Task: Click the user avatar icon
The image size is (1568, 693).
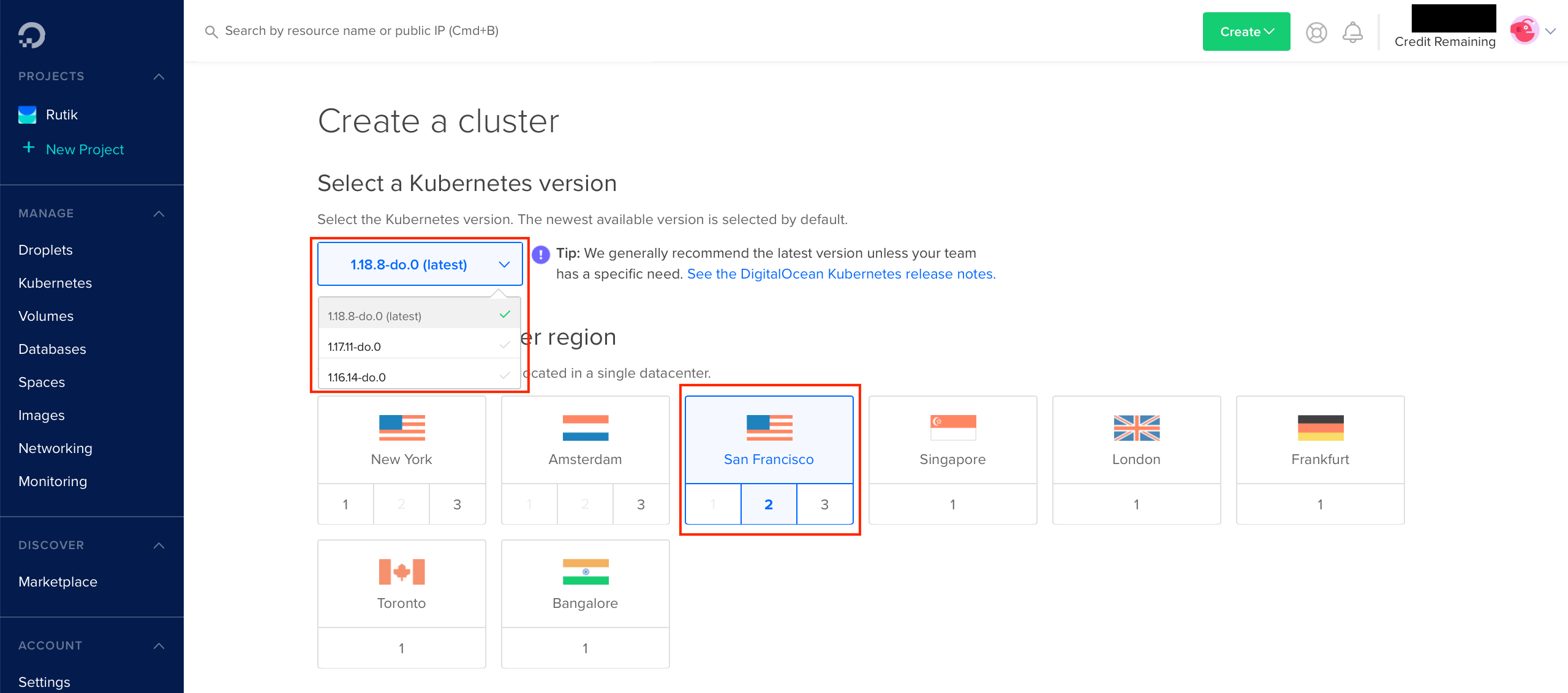Action: [1523, 30]
